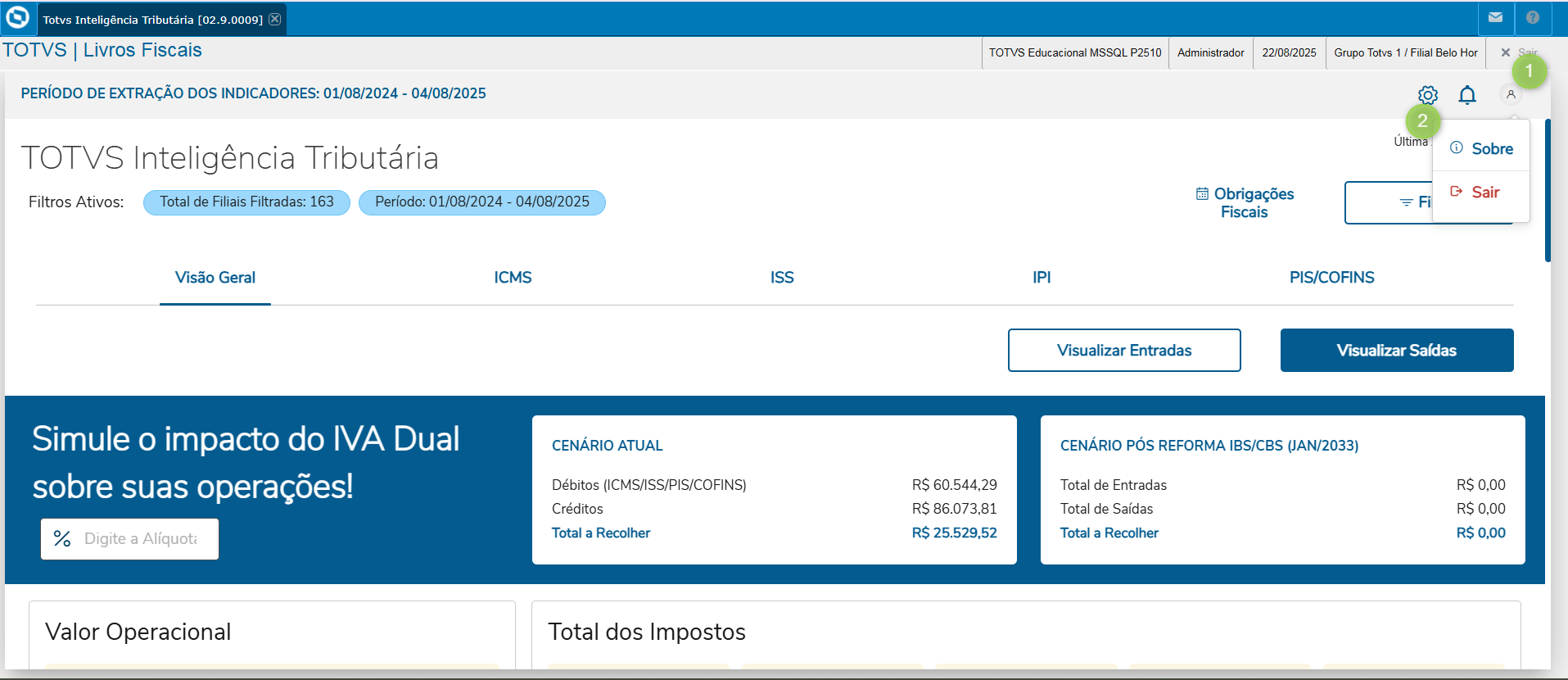The image size is (1568, 680).
Task: Open the settings gear icon
Action: (1428, 95)
